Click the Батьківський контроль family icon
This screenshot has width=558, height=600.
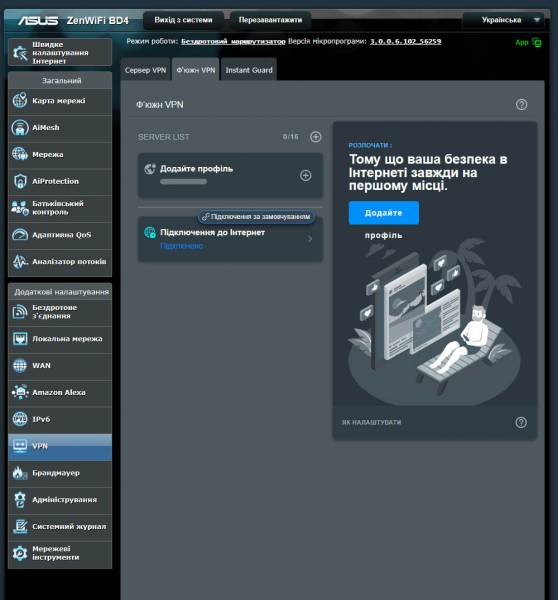(20, 208)
